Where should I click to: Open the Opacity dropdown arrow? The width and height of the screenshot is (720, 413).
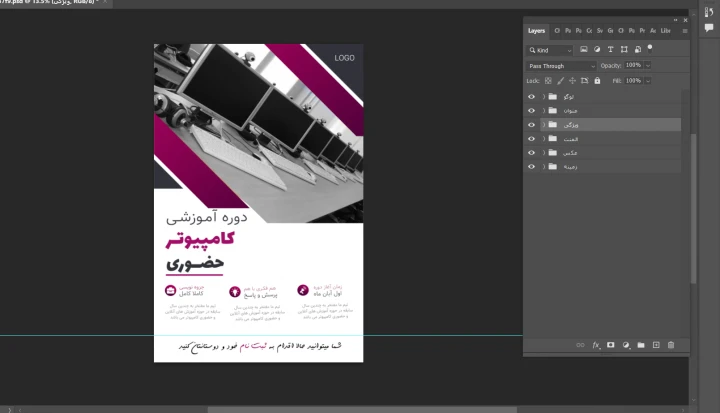point(648,65)
